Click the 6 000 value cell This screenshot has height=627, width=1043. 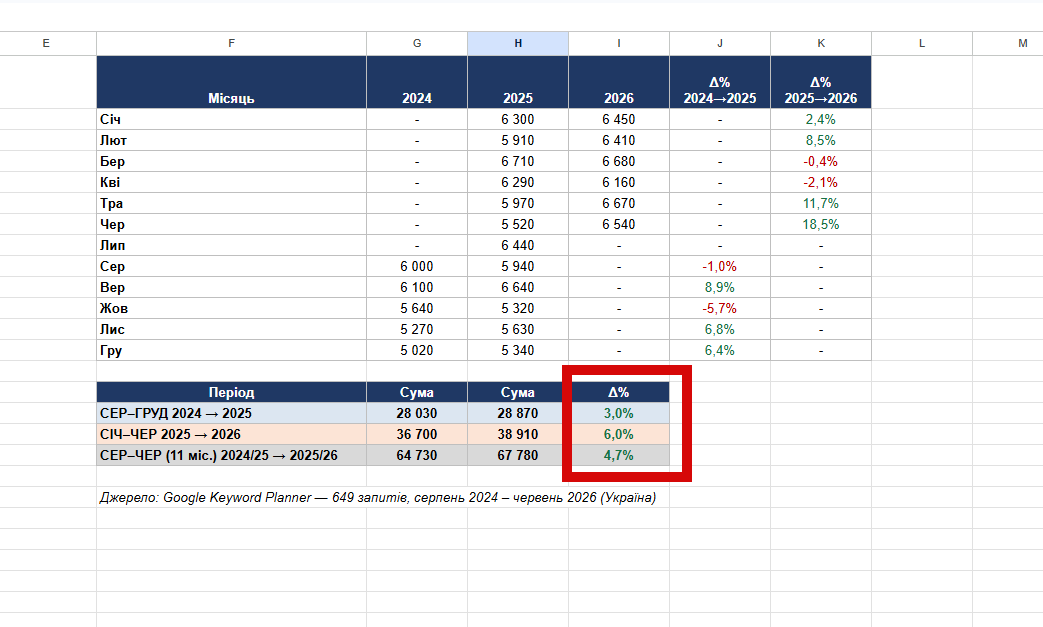click(x=417, y=267)
